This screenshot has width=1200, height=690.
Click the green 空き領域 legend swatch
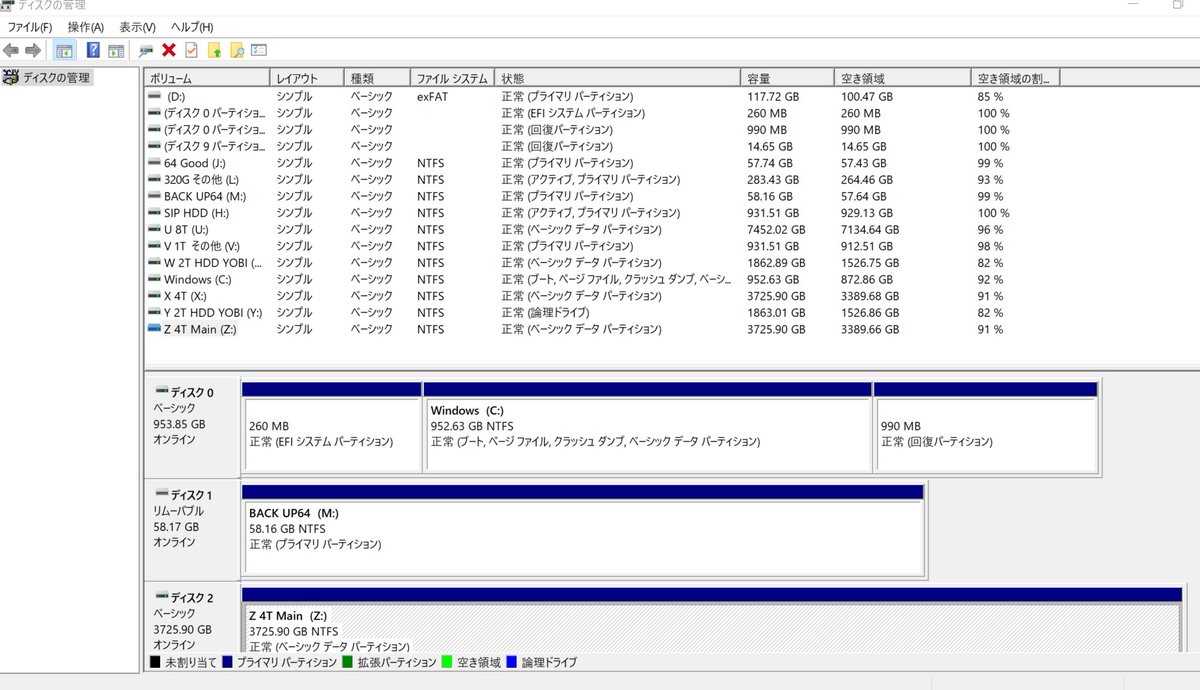point(449,662)
